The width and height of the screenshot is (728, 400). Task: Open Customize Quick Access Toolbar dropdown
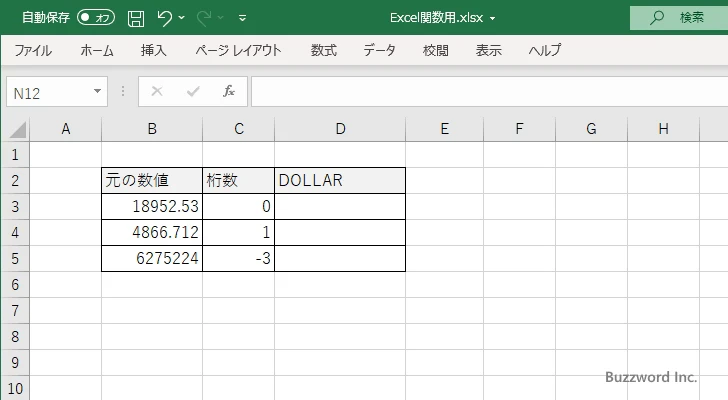(x=242, y=18)
